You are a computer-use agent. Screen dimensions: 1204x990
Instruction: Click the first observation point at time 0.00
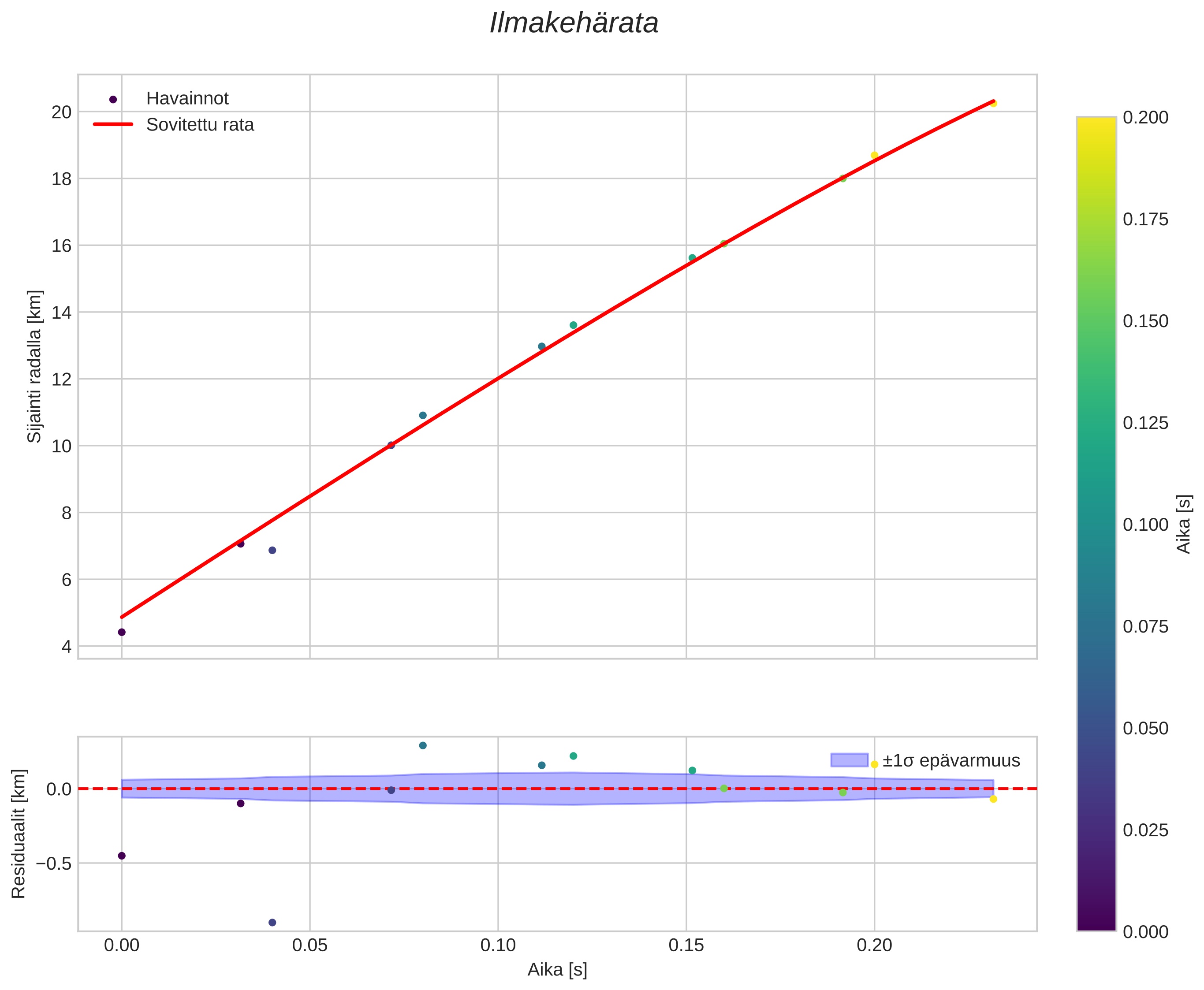(x=122, y=632)
